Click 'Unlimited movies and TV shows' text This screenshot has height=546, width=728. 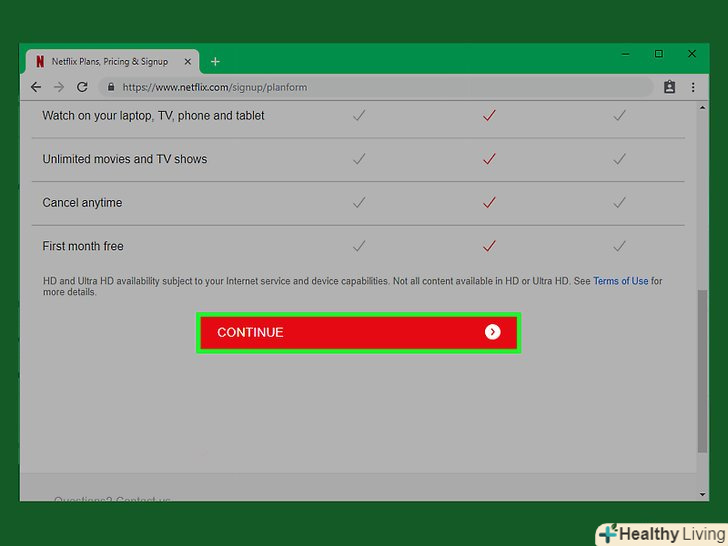tap(125, 159)
